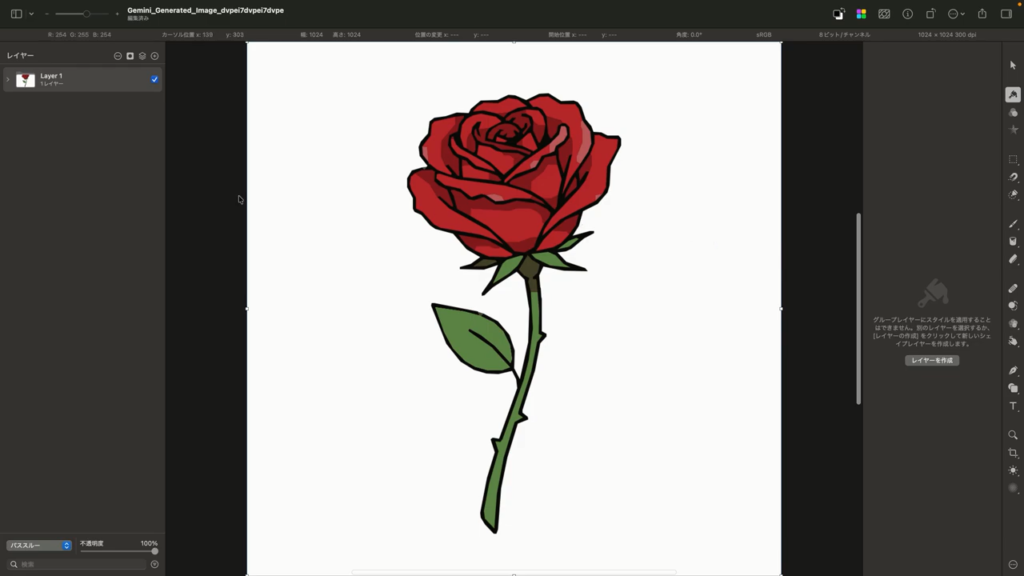This screenshot has width=1024, height=576.
Task: Select the Pen tool
Action: point(1013,370)
